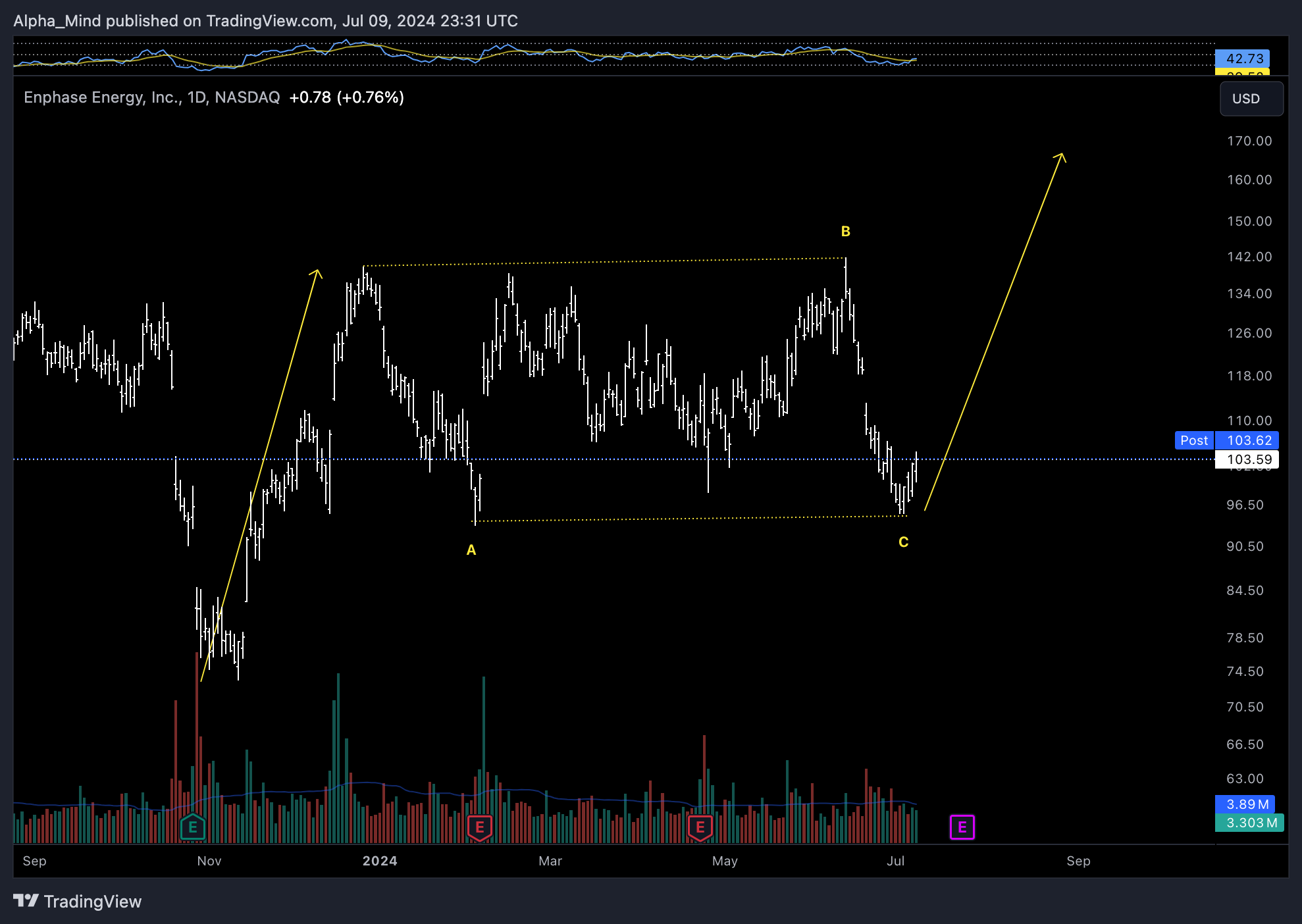This screenshot has width=1302, height=924.
Task: Click the Alpha_Mind published header text
Action: click(265, 21)
